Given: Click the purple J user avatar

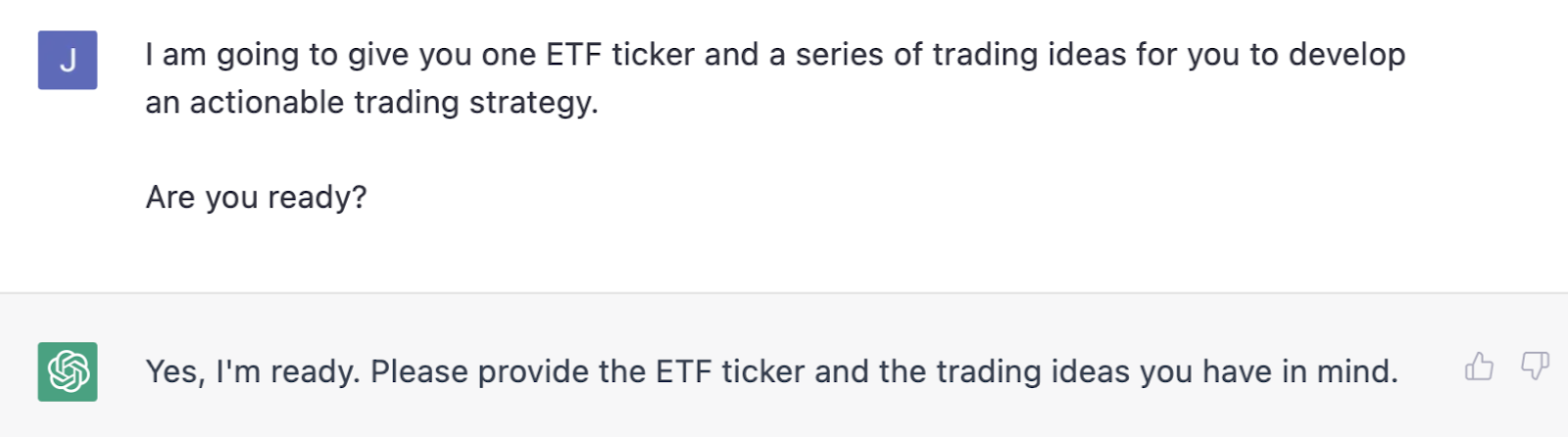Looking at the screenshot, I should coord(68,60).
